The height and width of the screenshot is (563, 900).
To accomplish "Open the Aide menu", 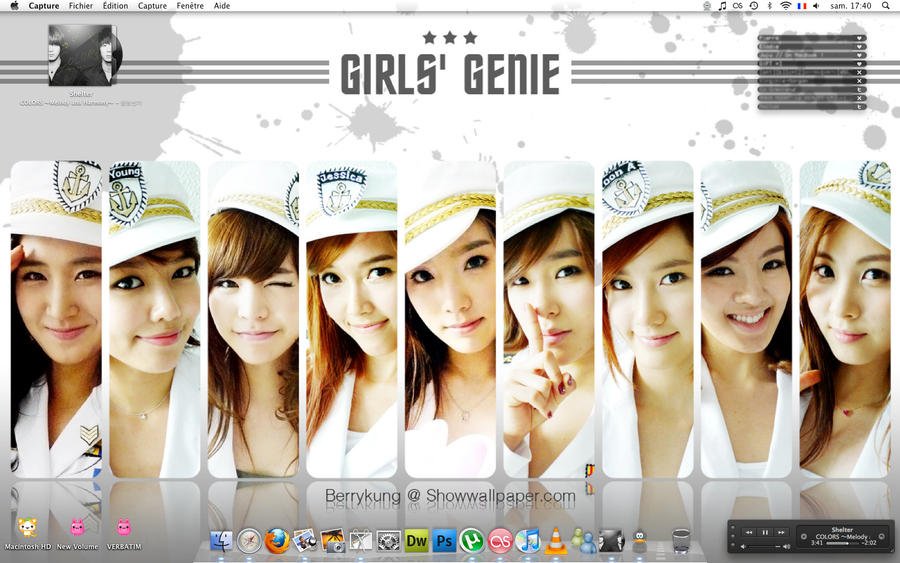I will 222,6.
